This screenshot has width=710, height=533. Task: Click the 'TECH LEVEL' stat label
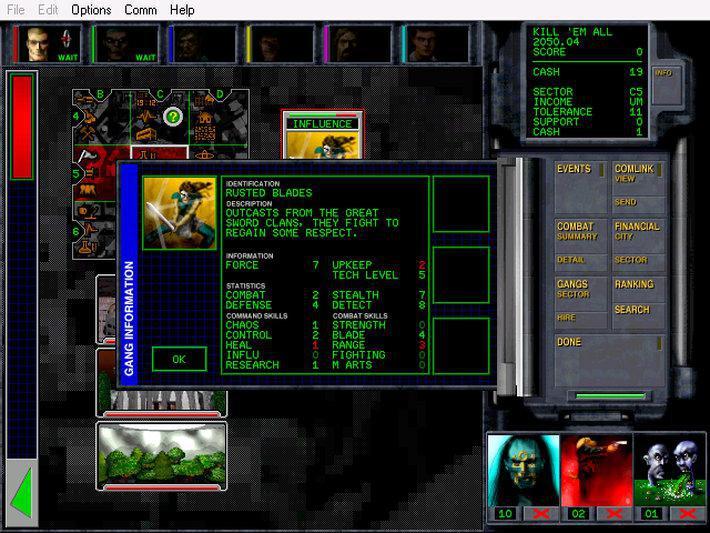tap(365, 275)
